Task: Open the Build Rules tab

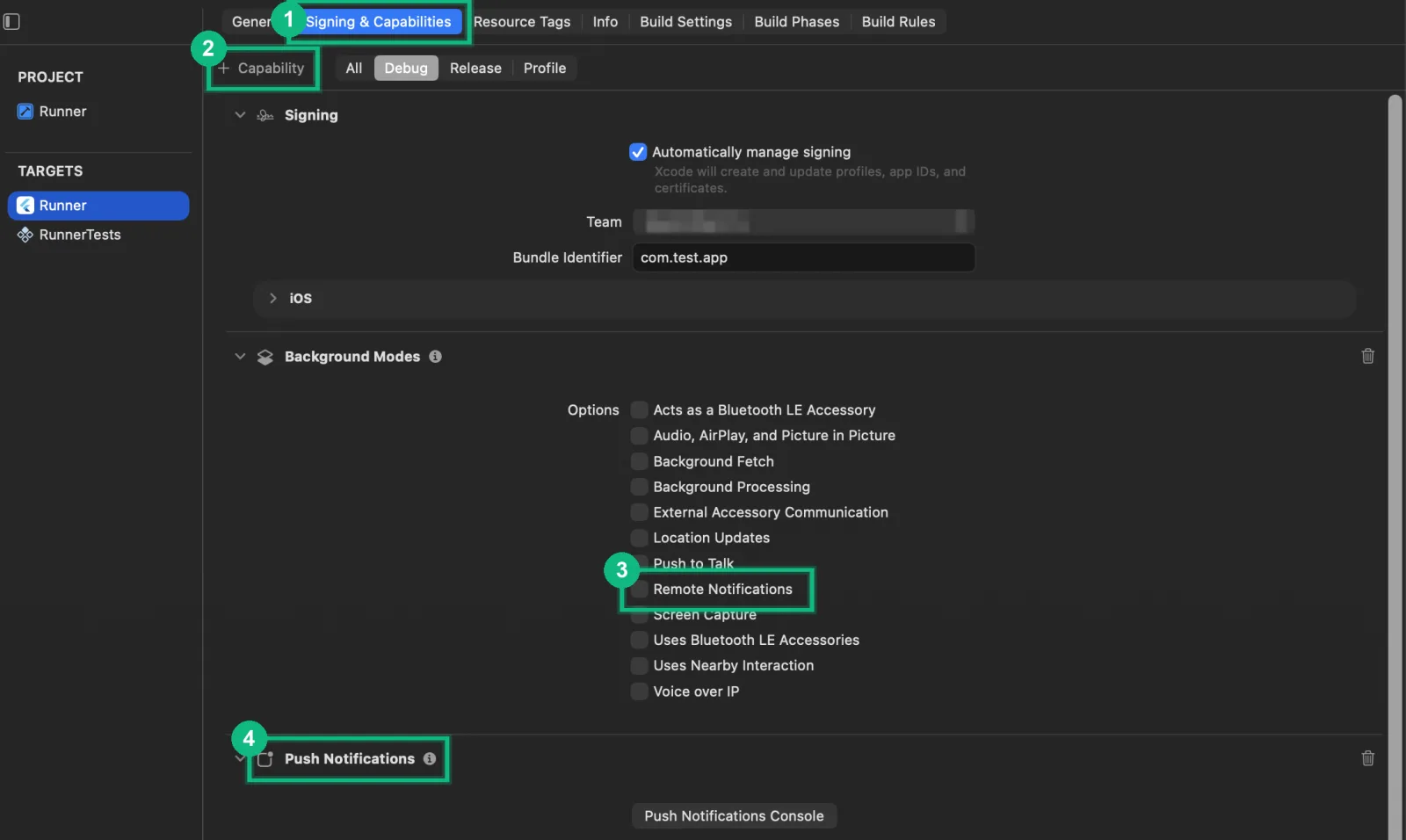Action: point(898,22)
